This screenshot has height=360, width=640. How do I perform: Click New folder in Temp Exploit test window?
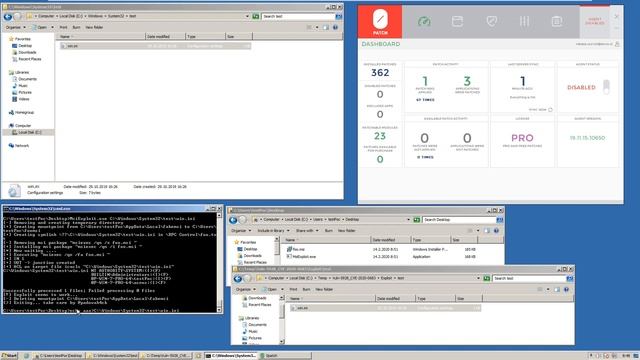click(324, 289)
